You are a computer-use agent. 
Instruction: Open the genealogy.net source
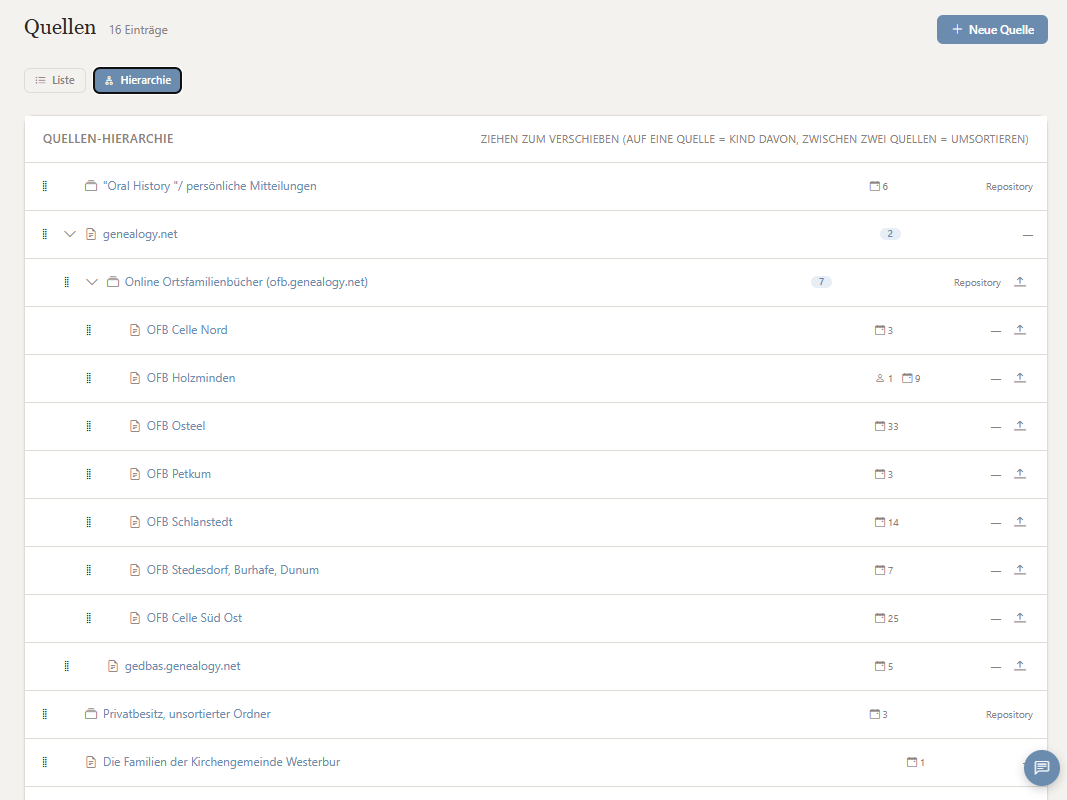click(140, 234)
